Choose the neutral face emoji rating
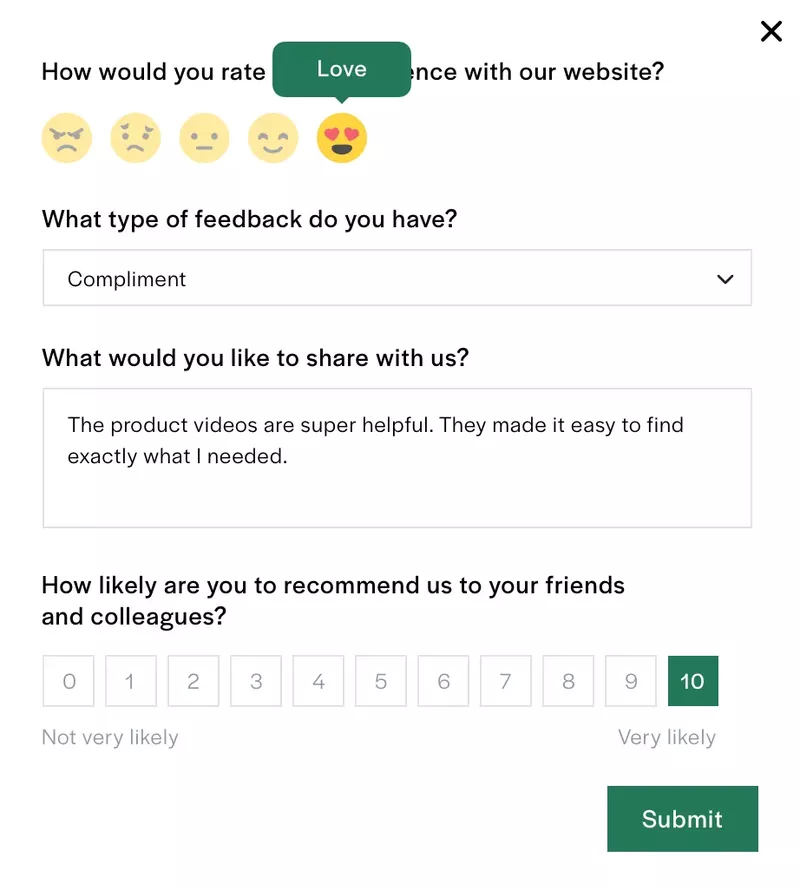The image size is (800, 890). [x=204, y=137]
